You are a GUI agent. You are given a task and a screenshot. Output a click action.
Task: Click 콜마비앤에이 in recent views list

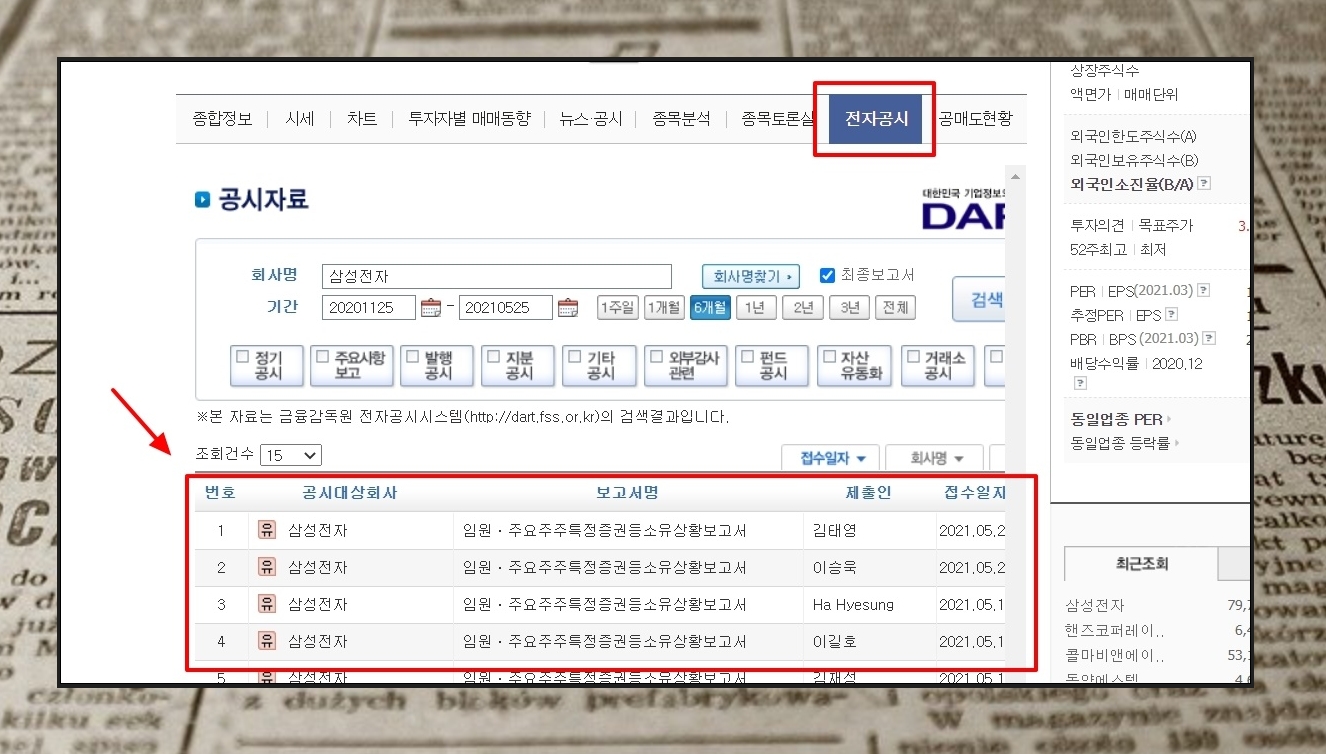[x=1114, y=656]
